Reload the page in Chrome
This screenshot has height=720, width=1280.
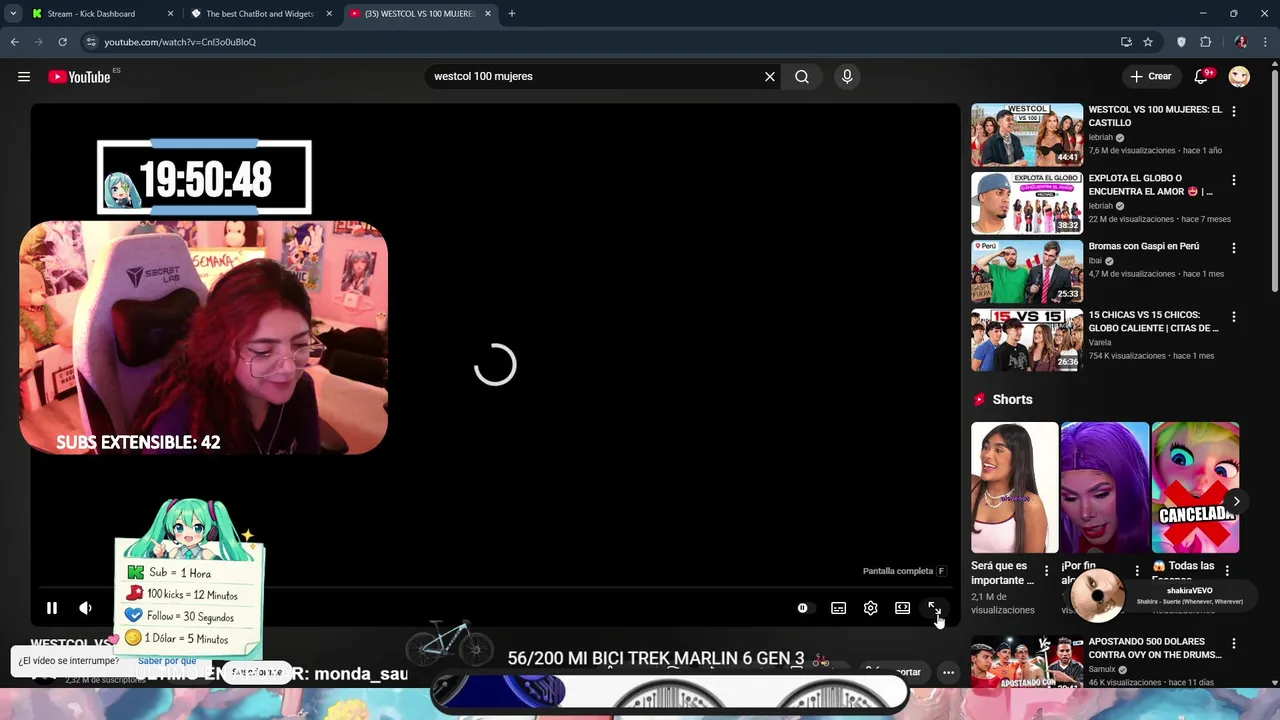(62, 42)
